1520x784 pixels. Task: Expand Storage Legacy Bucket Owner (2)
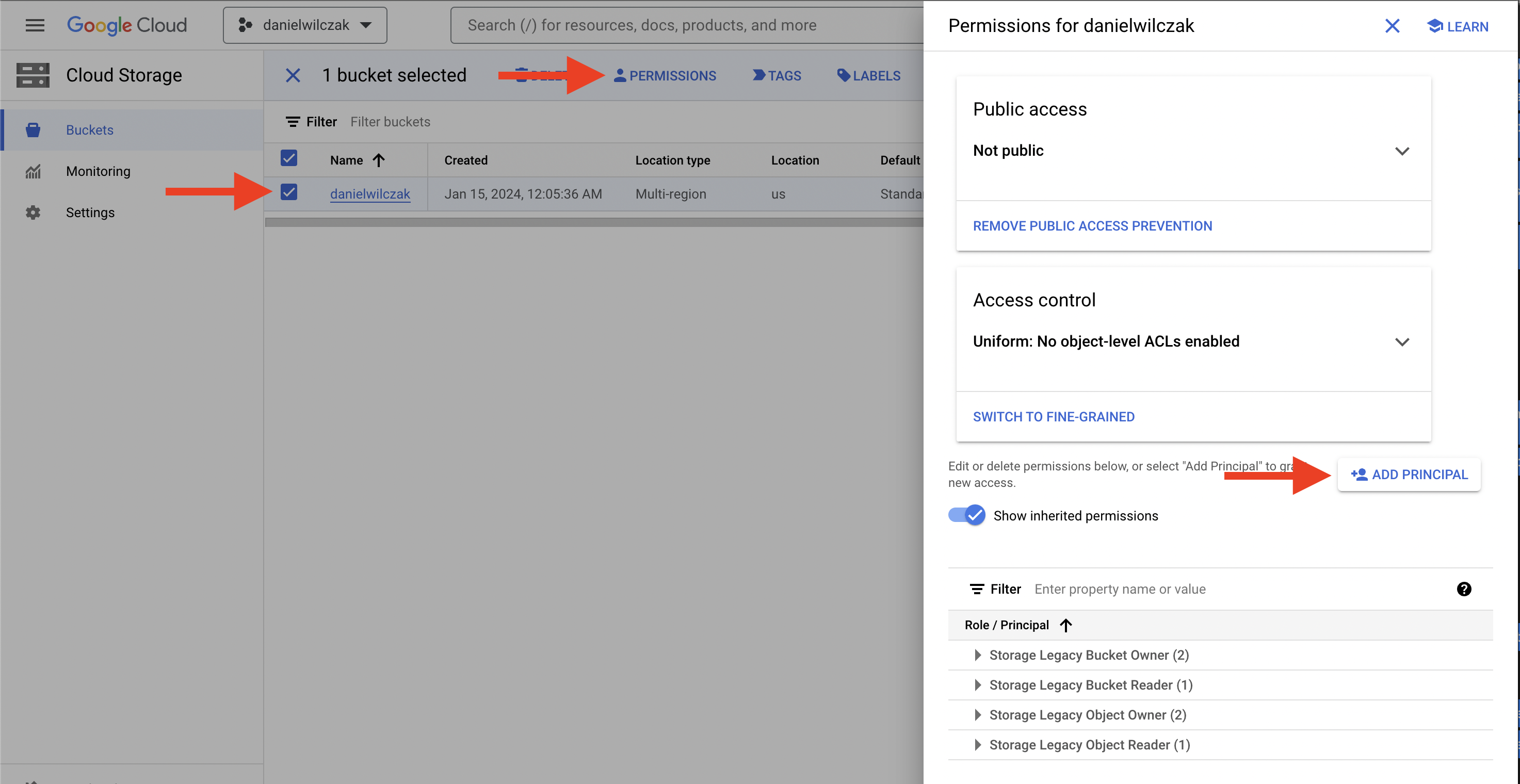point(978,656)
